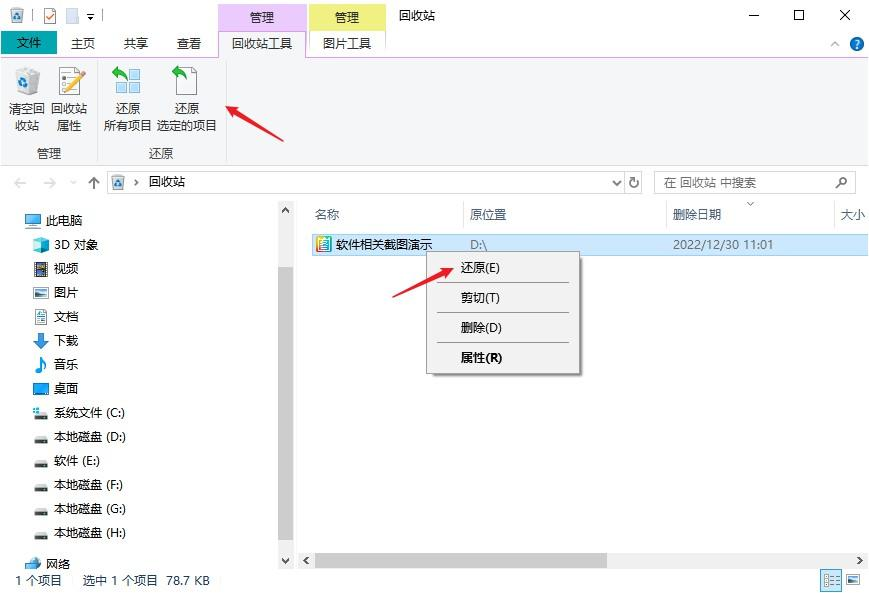Screen dimensions: 869x593
Task: Toggle the ribbon collapse chevron
Action: [836, 43]
